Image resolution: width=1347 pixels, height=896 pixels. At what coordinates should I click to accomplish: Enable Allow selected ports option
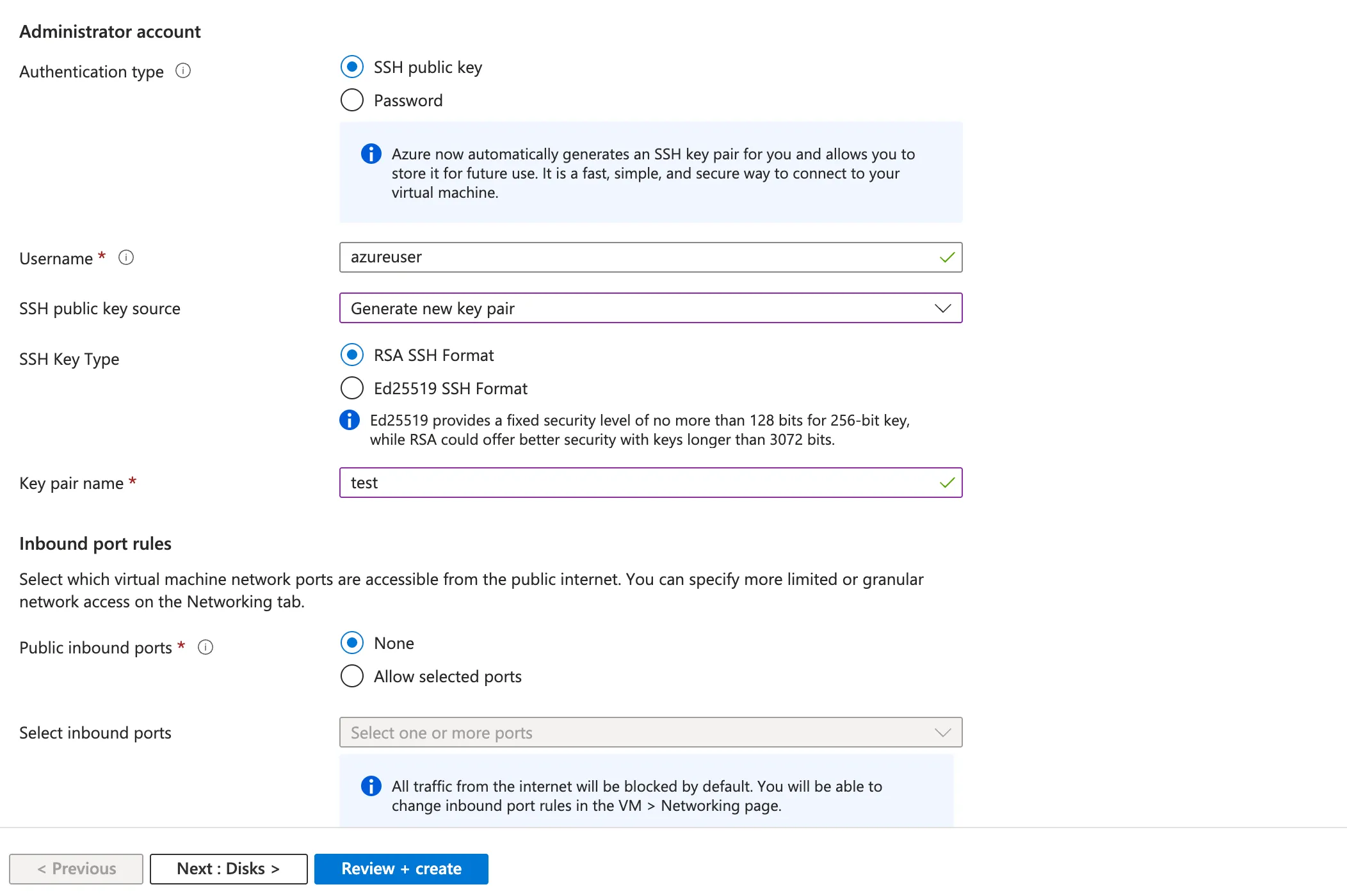pos(352,676)
